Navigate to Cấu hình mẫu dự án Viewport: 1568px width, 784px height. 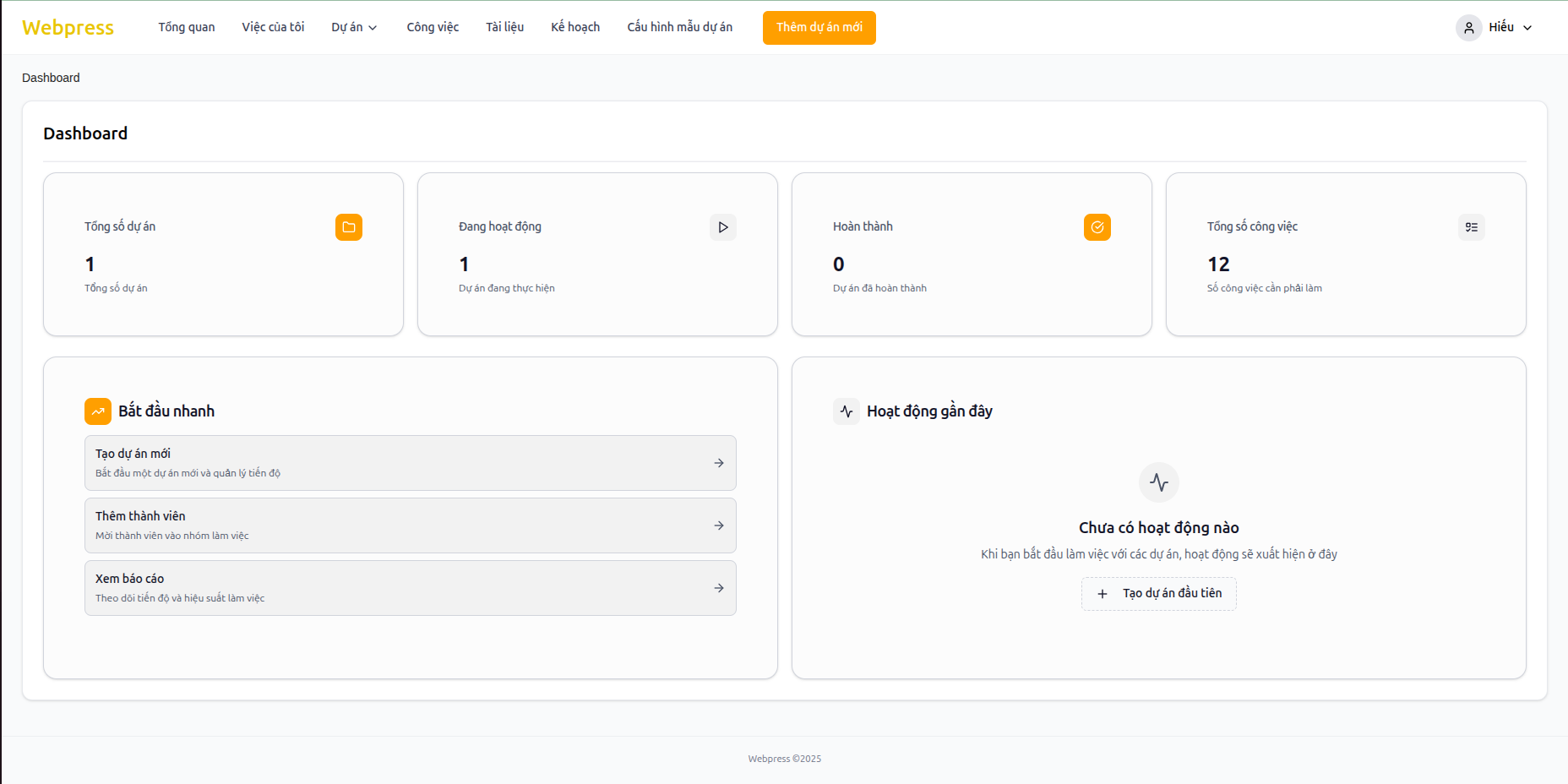pos(679,27)
